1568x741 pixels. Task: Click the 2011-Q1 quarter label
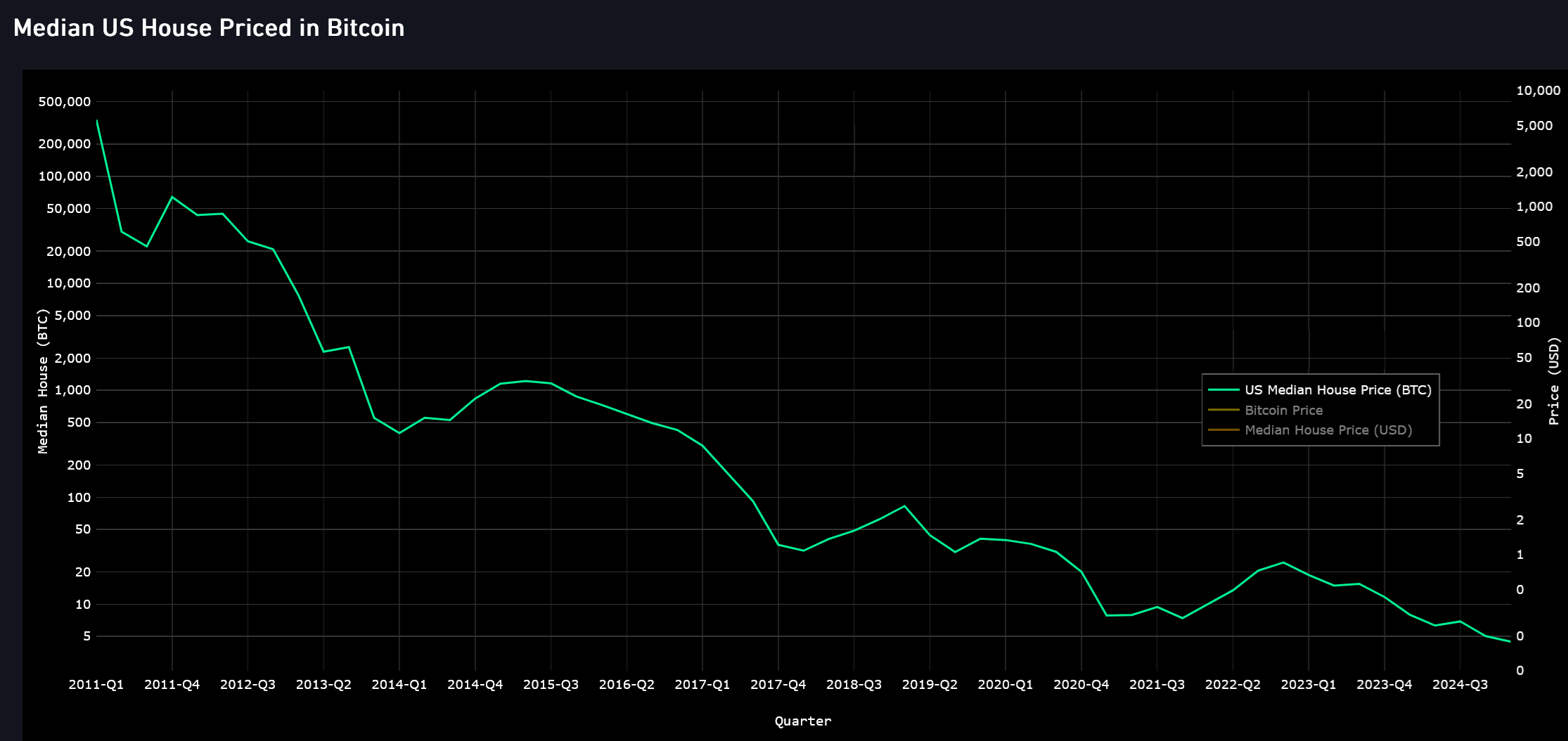pos(96,685)
